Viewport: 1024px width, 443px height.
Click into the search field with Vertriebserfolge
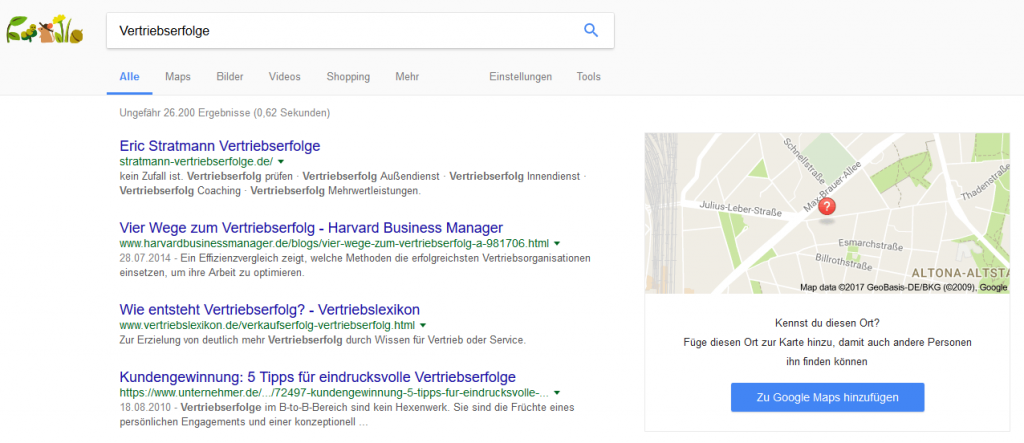click(x=340, y=30)
